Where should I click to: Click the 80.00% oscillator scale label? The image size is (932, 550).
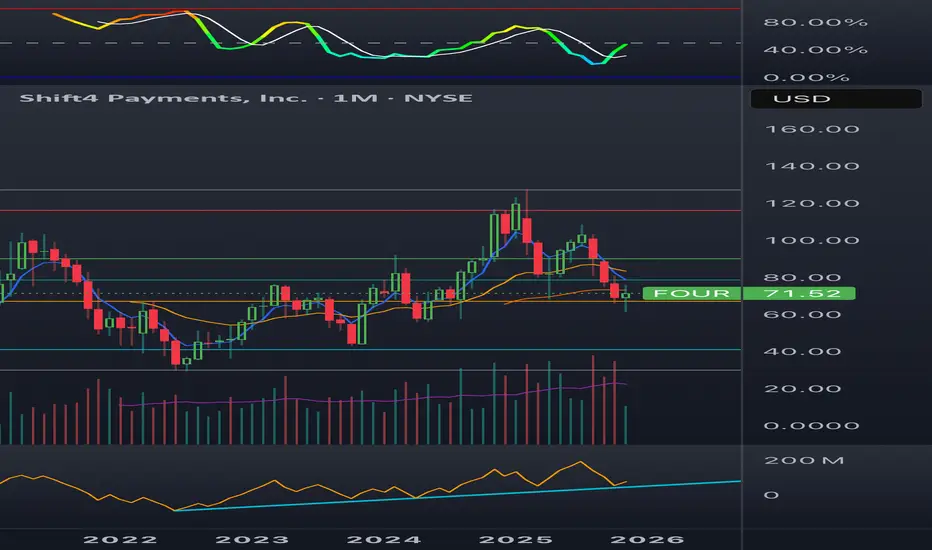[816, 23]
